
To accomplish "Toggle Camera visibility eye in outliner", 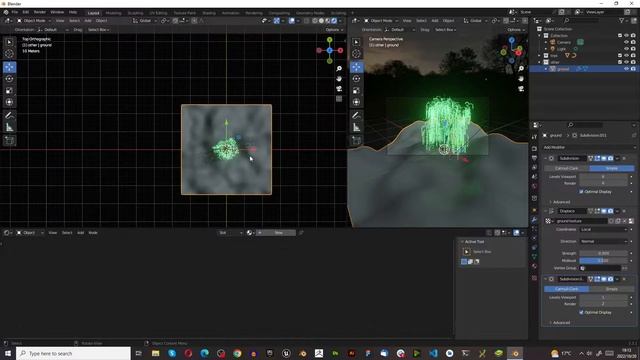I will click(626, 42).
